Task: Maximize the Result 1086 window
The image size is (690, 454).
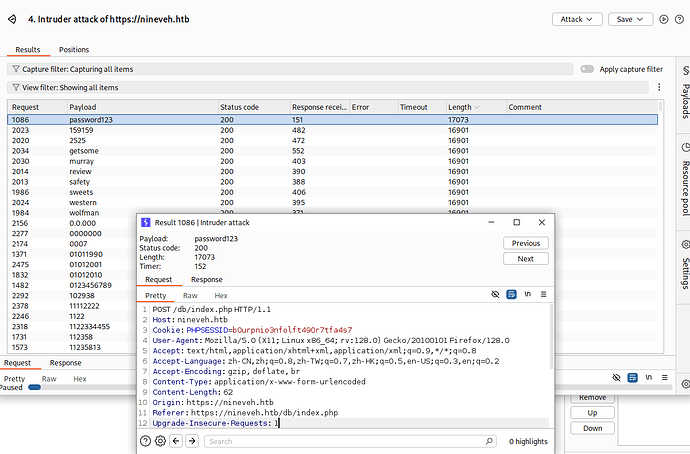Action: 517,223
